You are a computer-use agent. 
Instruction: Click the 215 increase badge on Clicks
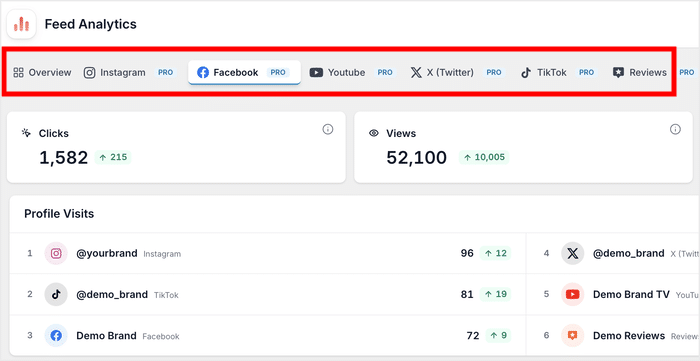coord(113,157)
